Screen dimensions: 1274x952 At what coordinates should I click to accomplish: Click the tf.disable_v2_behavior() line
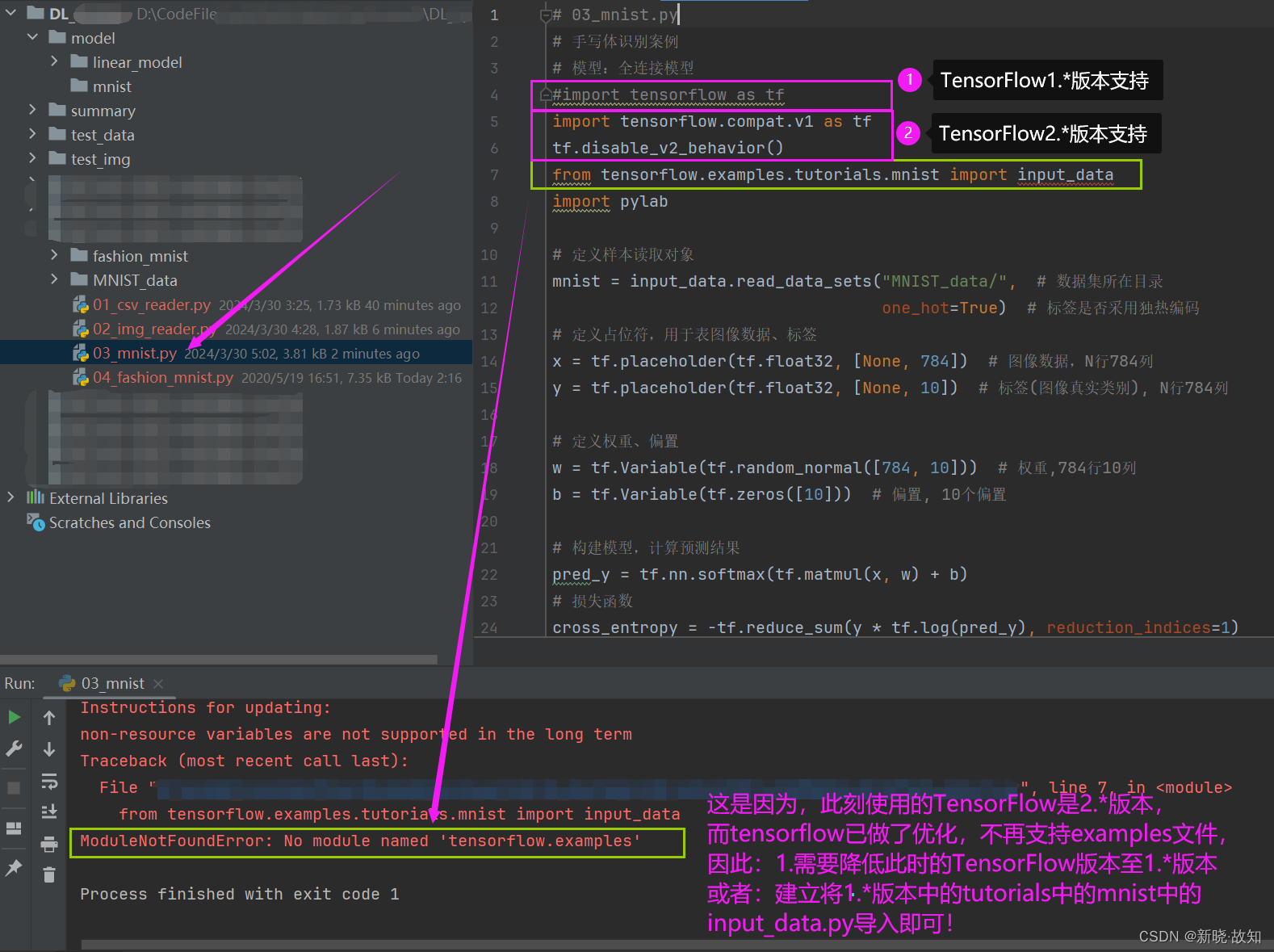(668, 148)
